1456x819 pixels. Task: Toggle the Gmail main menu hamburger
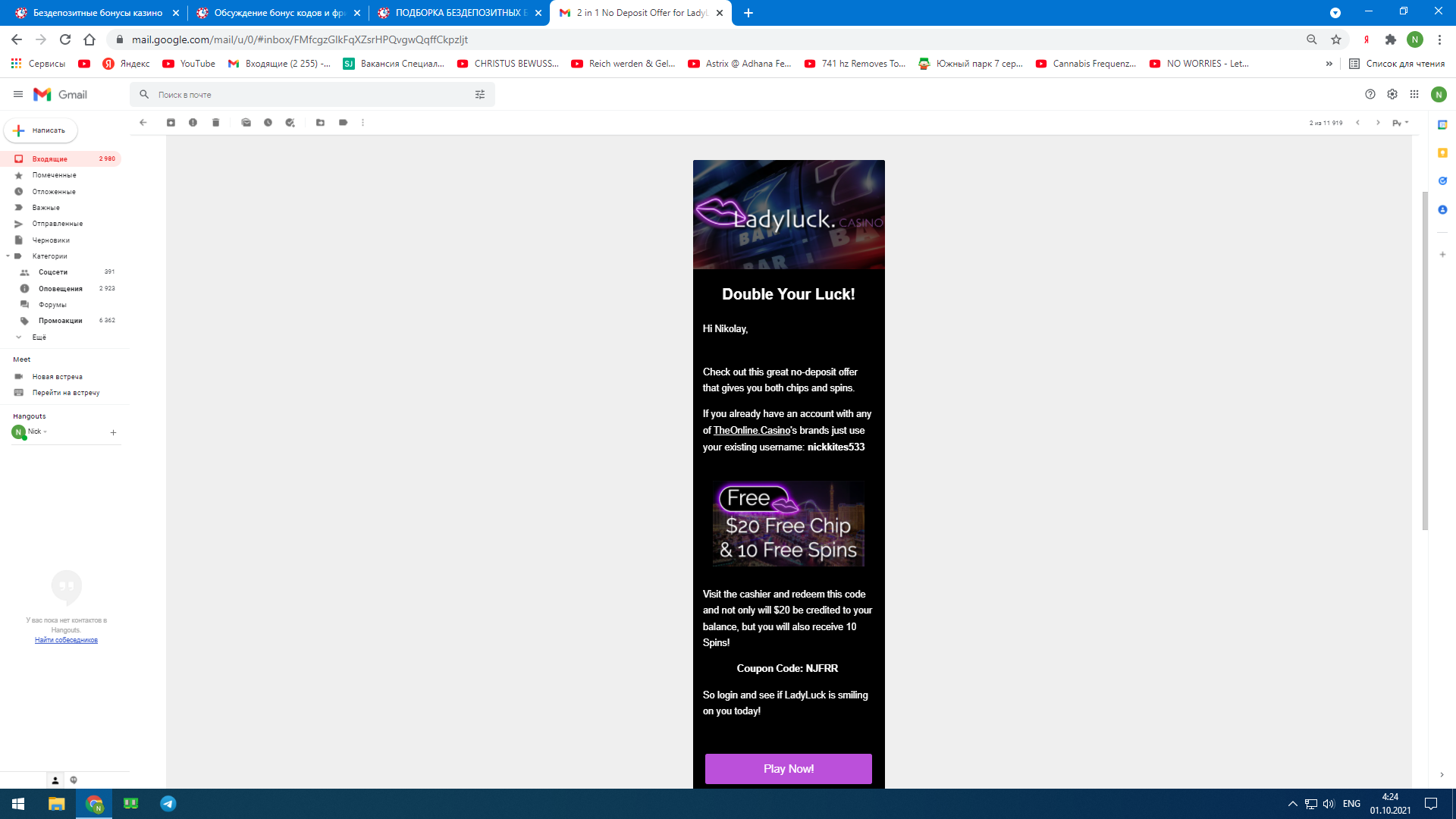pos(18,94)
